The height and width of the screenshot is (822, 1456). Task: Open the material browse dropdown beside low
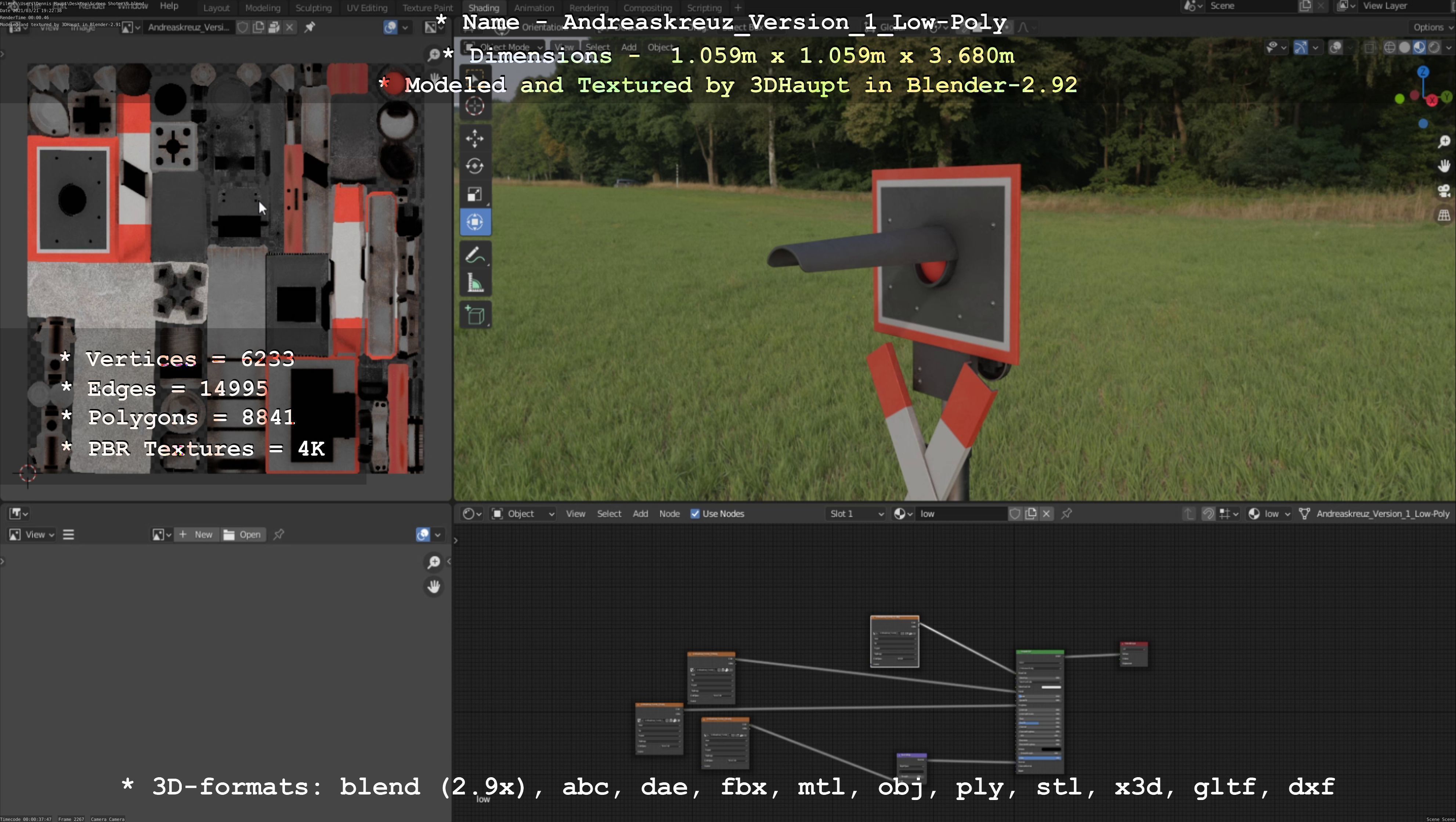coord(903,514)
